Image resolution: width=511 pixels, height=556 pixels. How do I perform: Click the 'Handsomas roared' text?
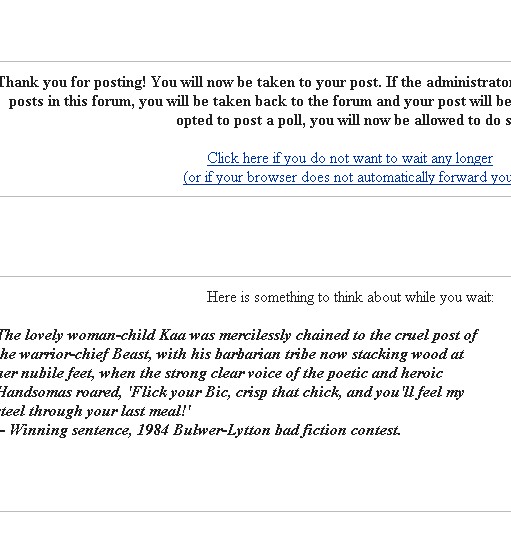(x=60, y=393)
